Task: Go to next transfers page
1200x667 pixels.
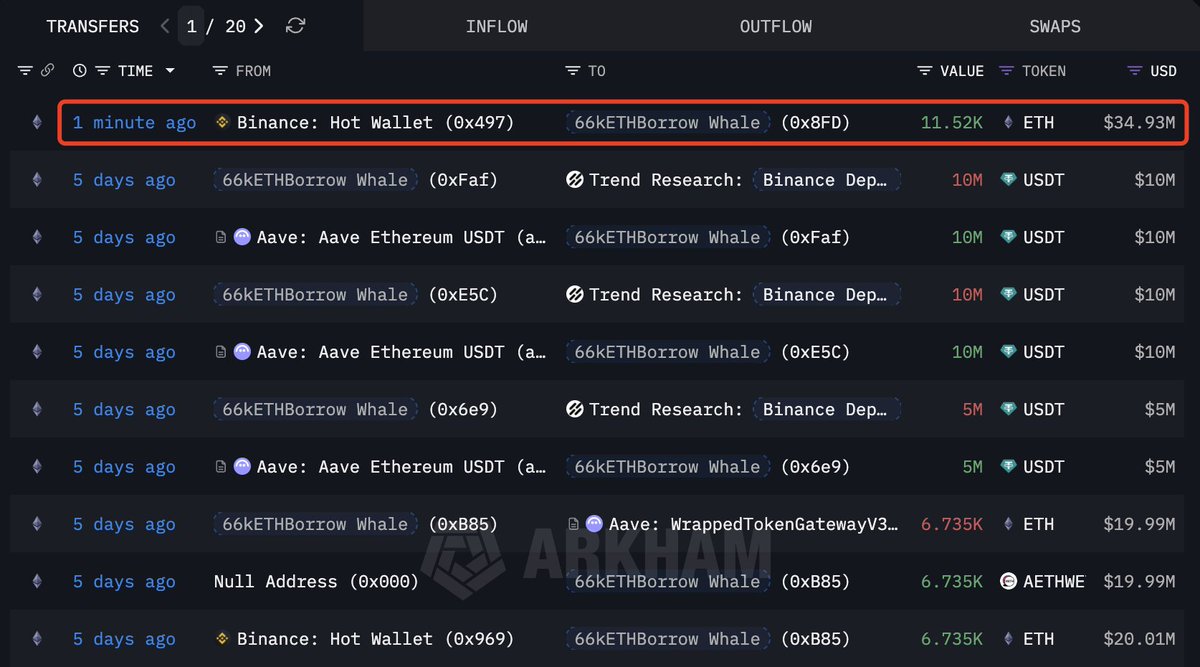Action: tap(259, 26)
